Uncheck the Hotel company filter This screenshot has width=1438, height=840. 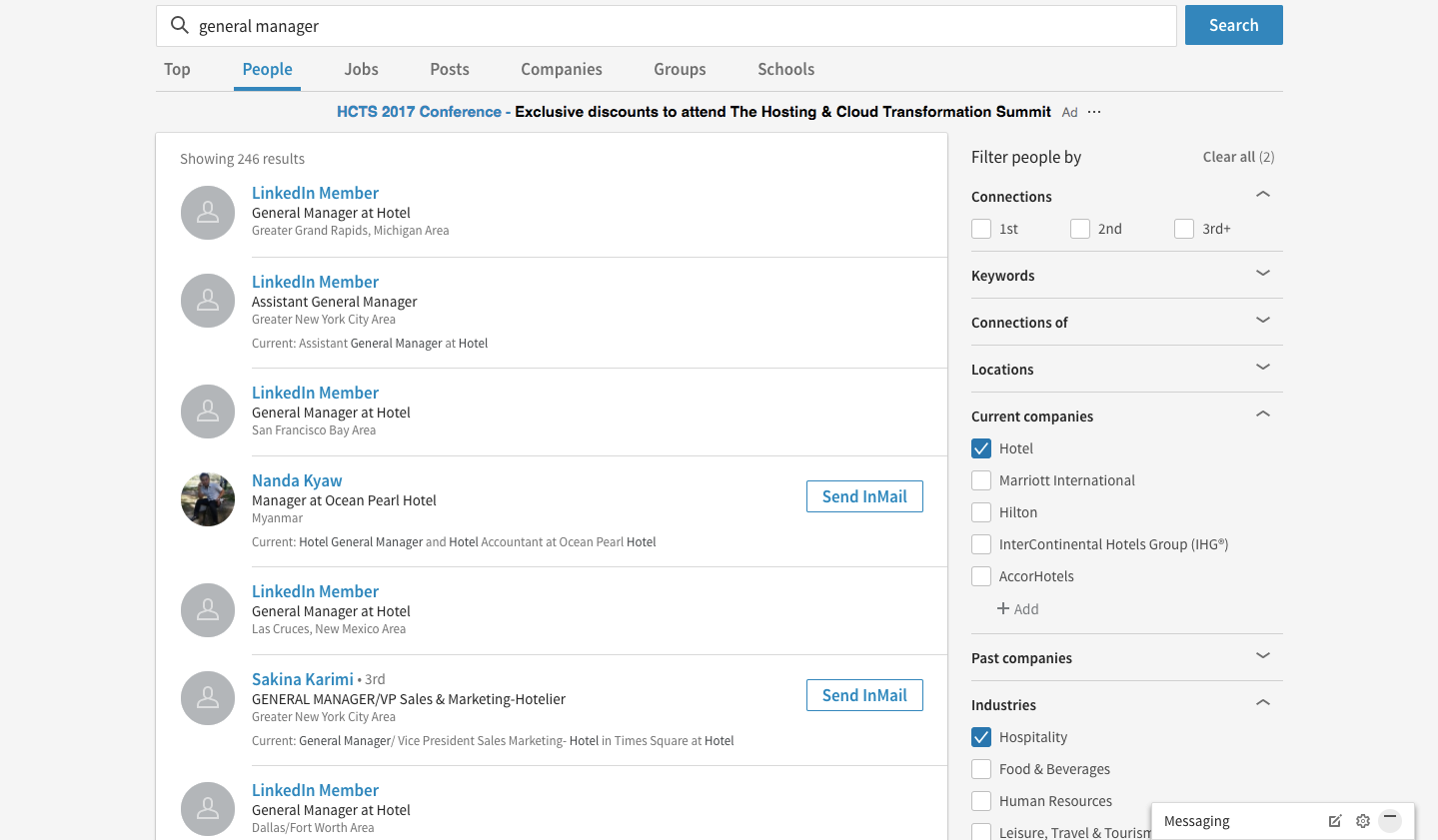pos(981,448)
